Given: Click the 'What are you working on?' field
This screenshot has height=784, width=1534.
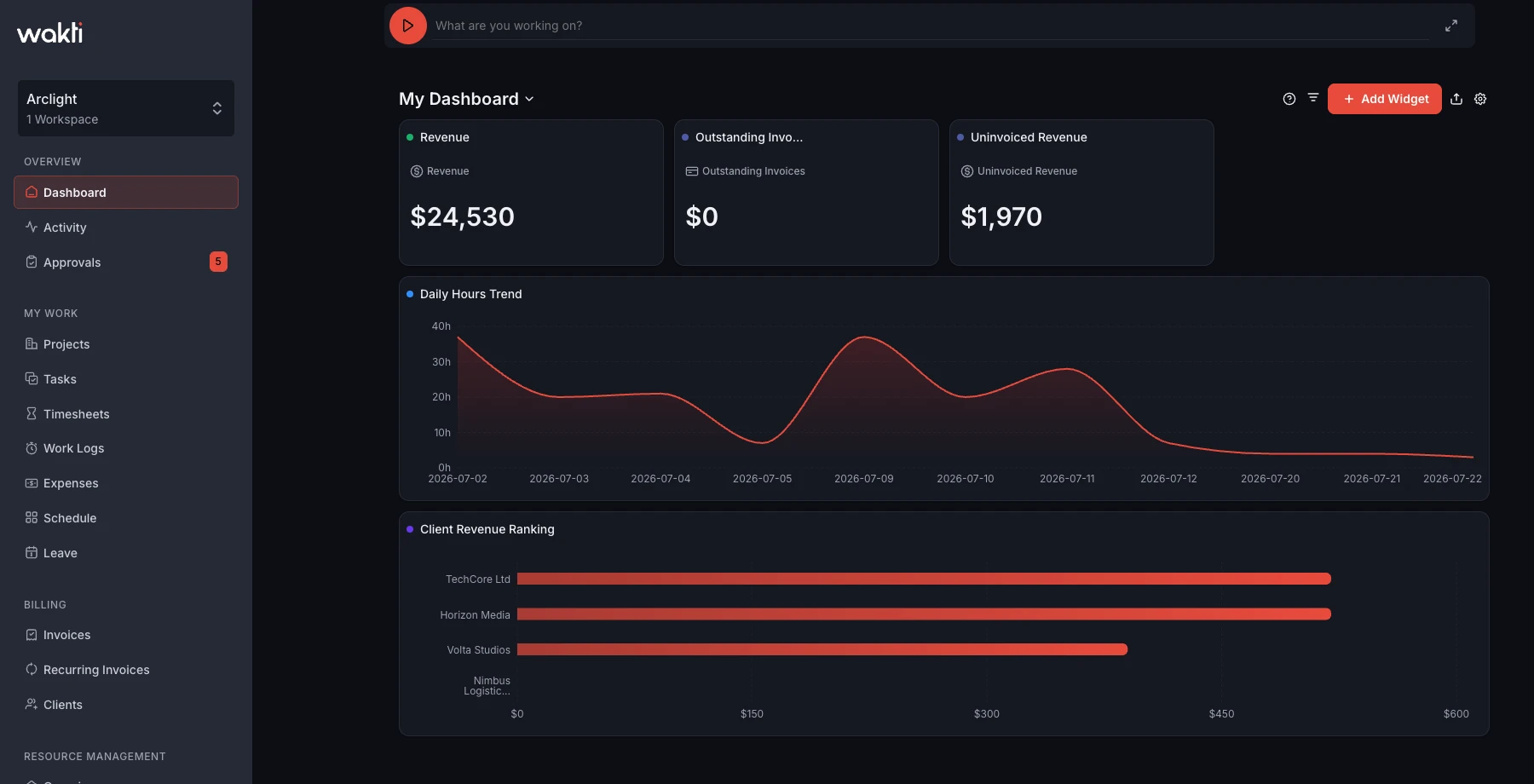Looking at the screenshot, I should [x=931, y=26].
